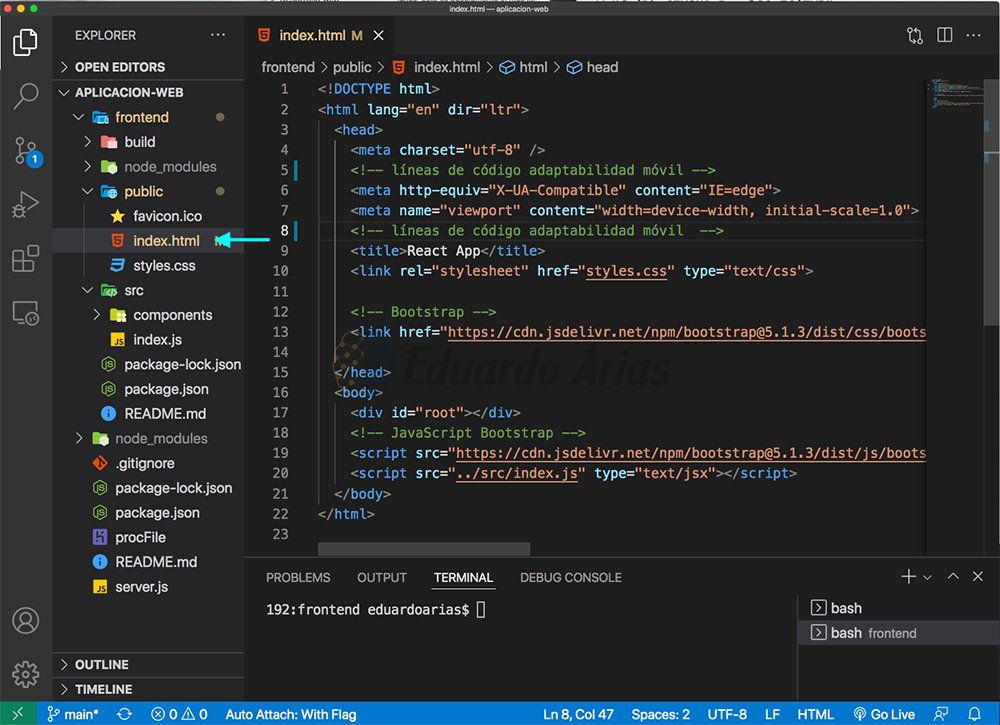Image resolution: width=1000 pixels, height=725 pixels.
Task: Switch to the DEBUG CONSOLE tab
Action: [571, 577]
